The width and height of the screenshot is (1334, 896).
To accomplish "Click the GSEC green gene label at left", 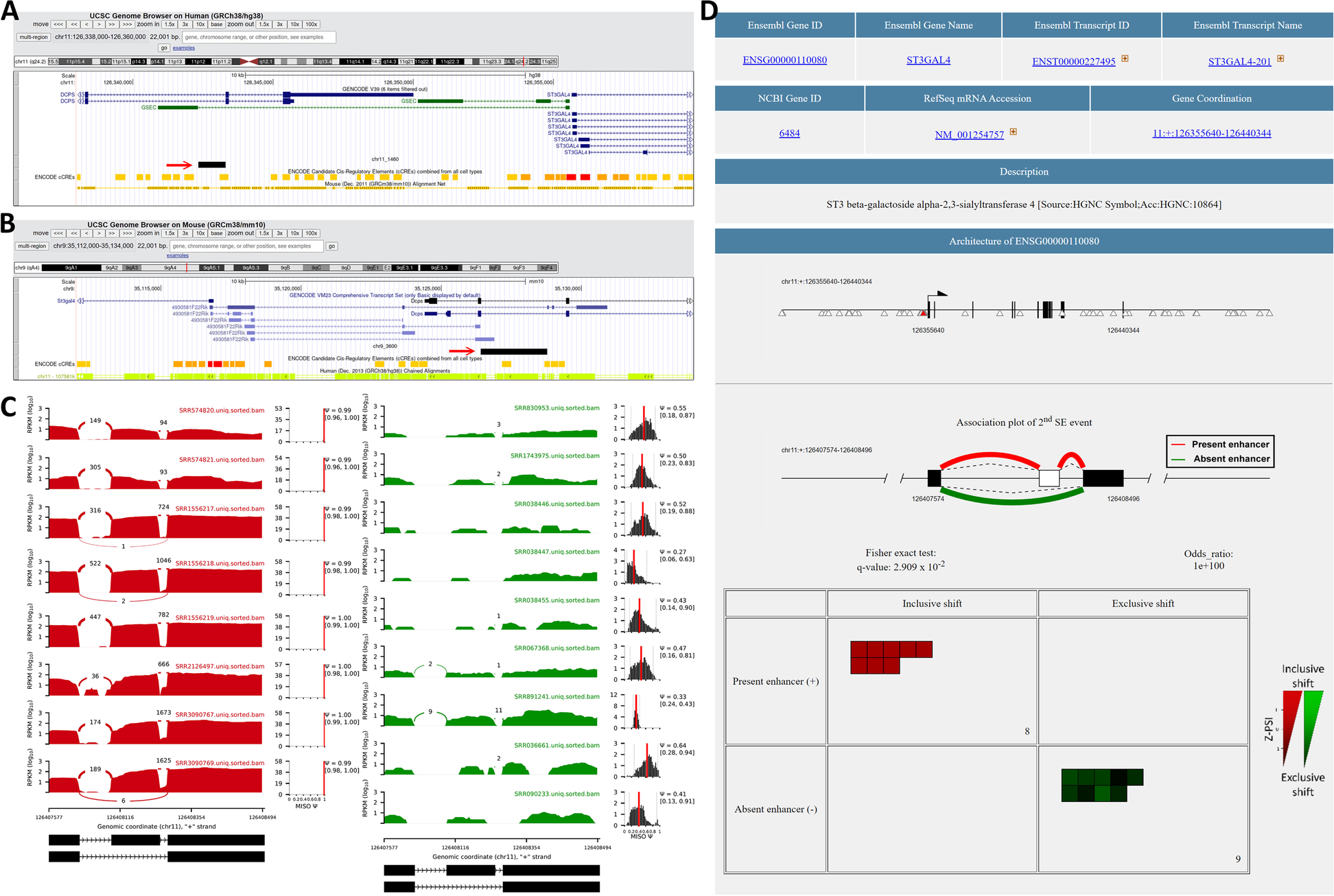I will pos(148,108).
